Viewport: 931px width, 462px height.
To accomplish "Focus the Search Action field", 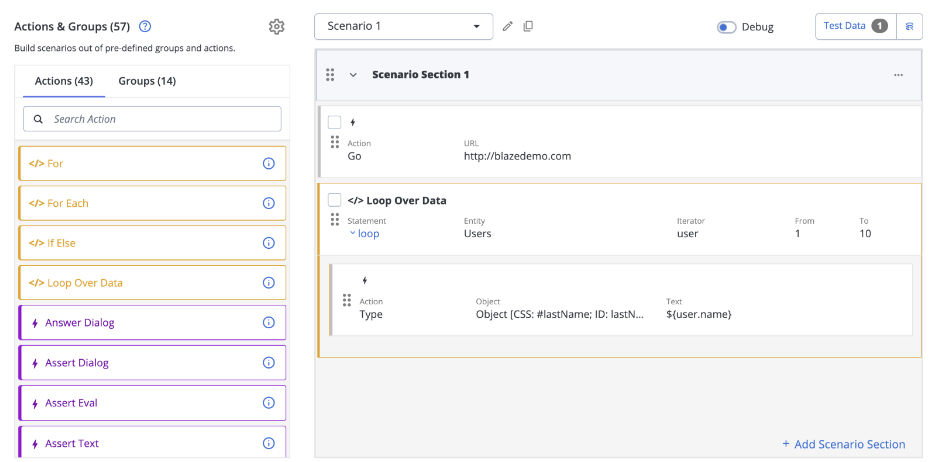I will pos(152,119).
